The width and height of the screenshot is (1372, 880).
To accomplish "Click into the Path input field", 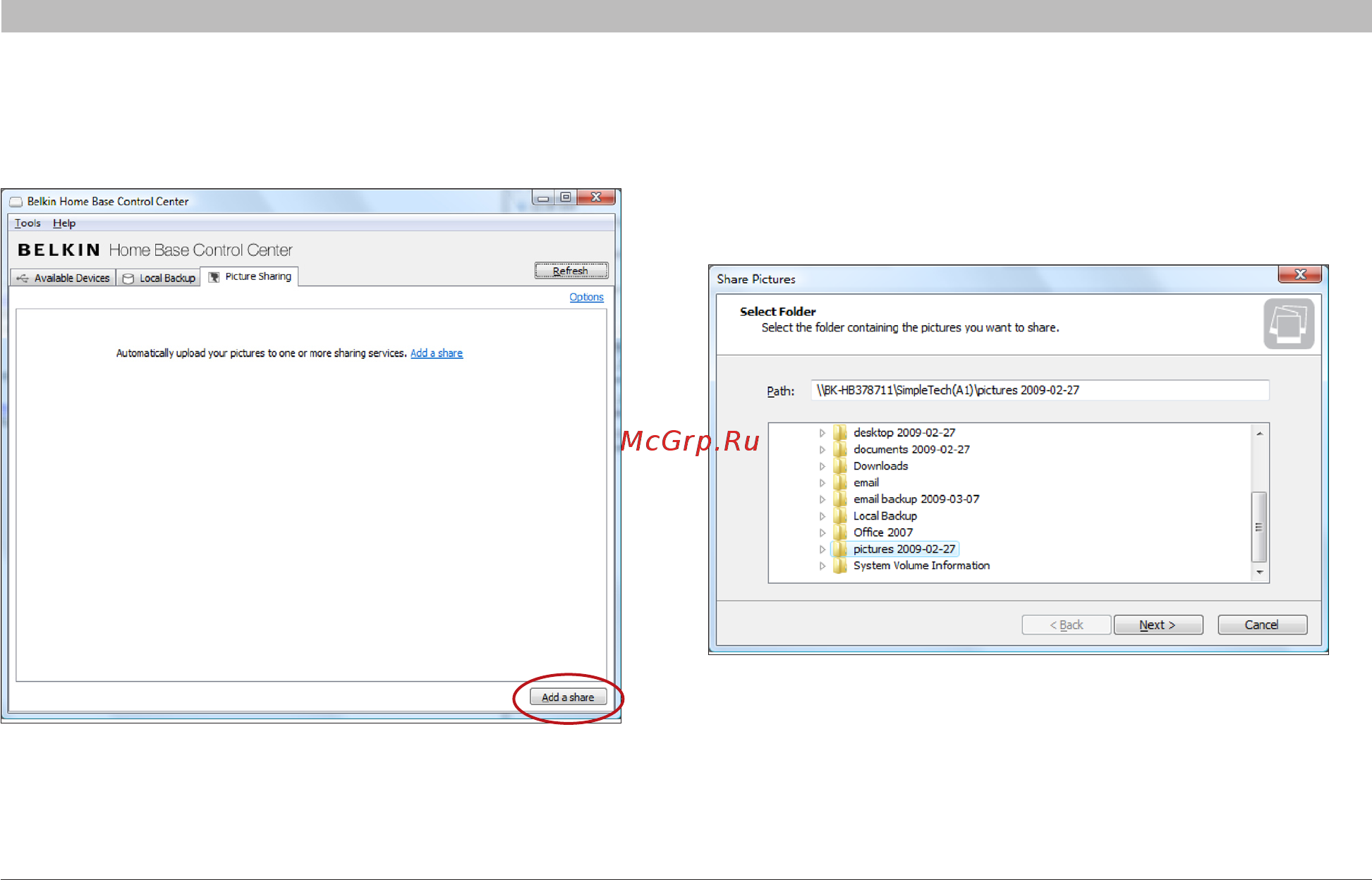I will click(x=1040, y=390).
